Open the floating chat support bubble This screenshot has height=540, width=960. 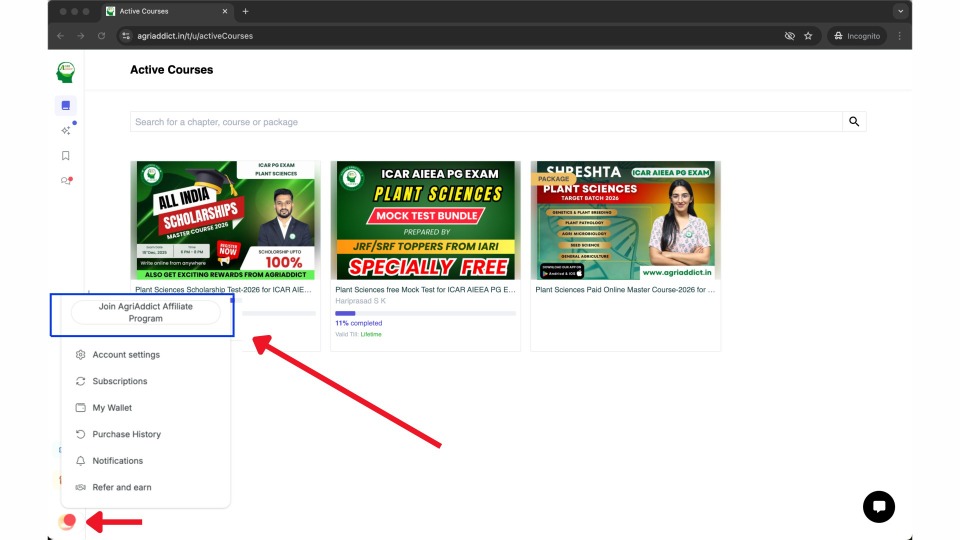tap(879, 507)
